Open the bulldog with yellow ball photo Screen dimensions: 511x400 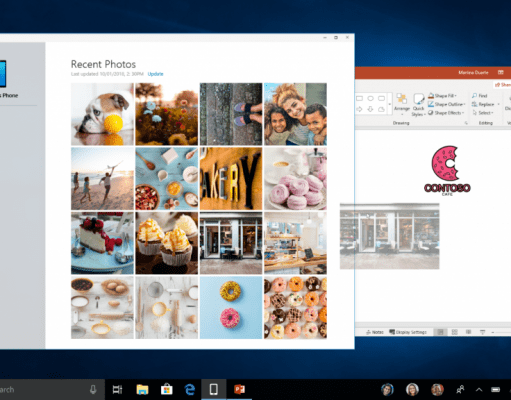102,114
